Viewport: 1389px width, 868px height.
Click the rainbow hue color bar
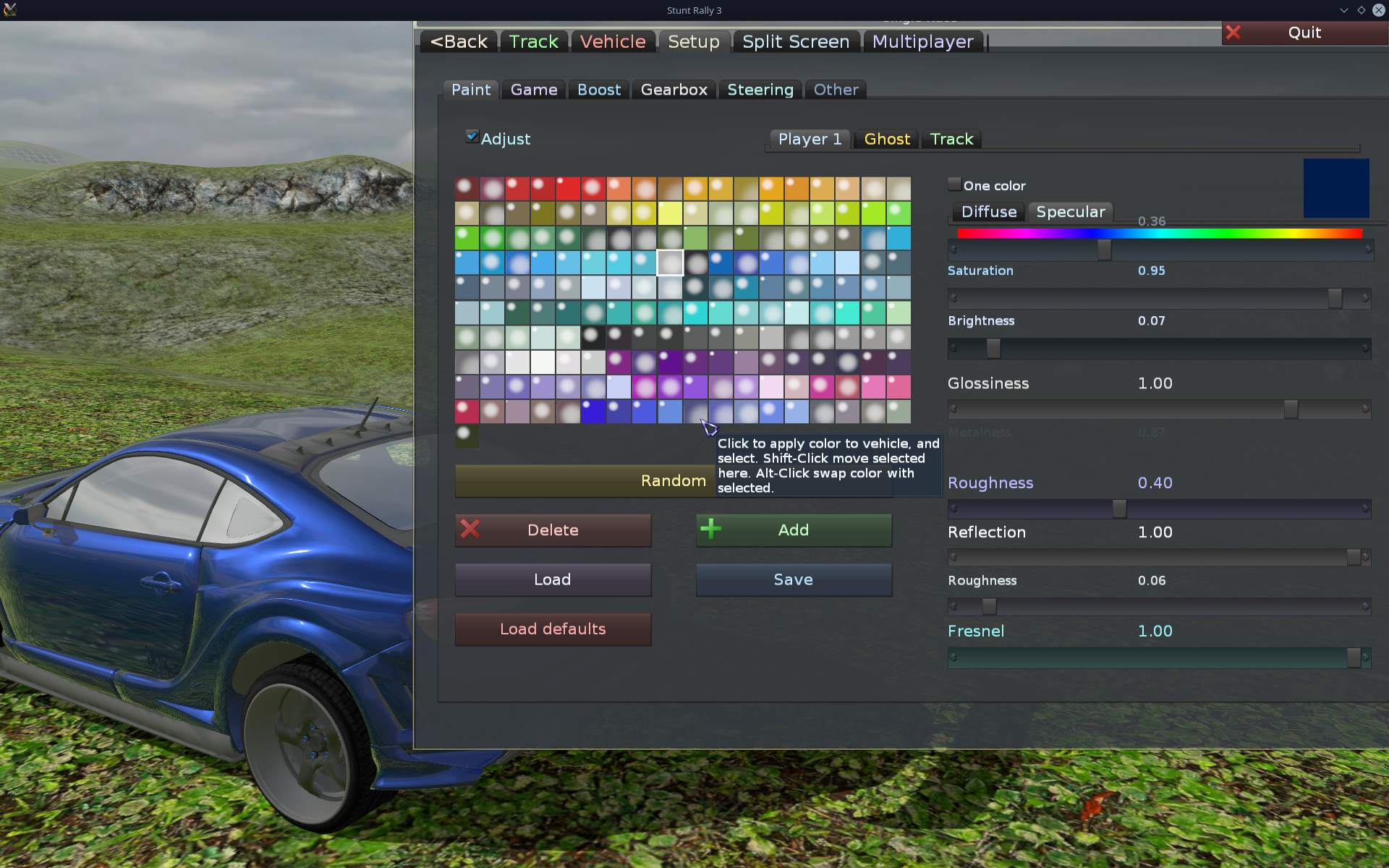coord(1159,234)
